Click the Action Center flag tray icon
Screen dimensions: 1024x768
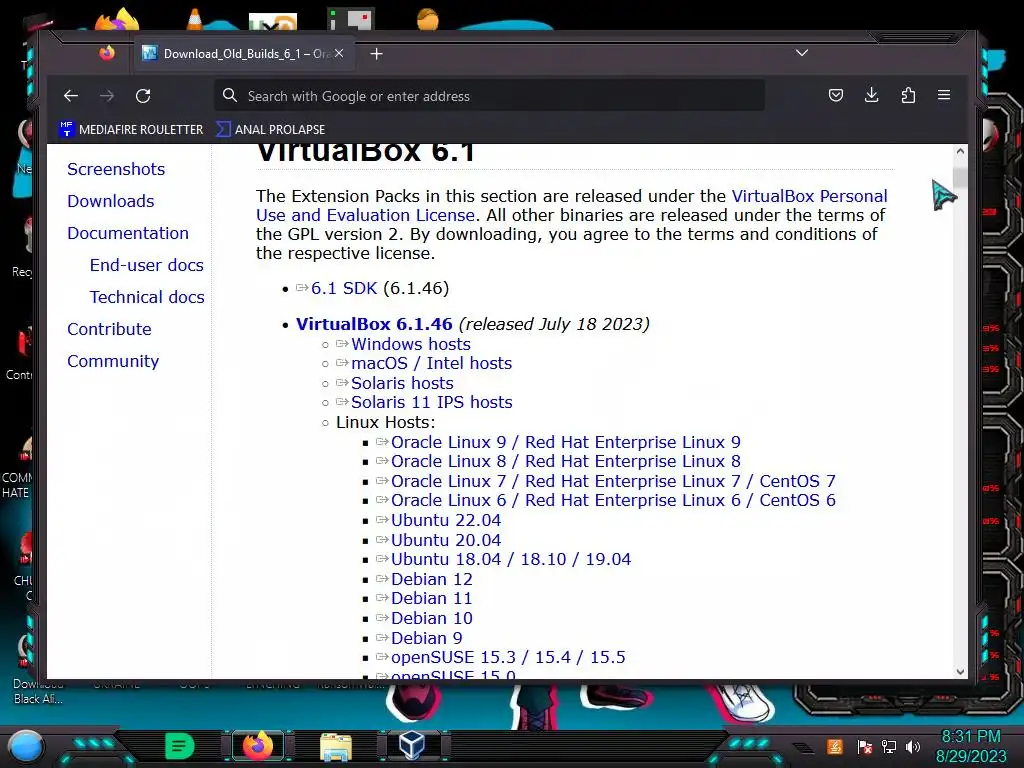click(x=865, y=746)
